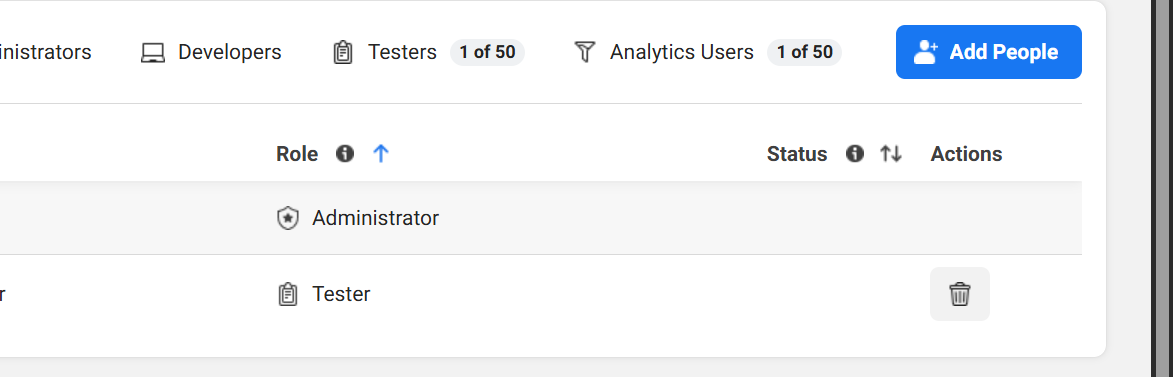Open the partially visible Administrators tab
This screenshot has height=377, width=1173.
[x=45, y=52]
